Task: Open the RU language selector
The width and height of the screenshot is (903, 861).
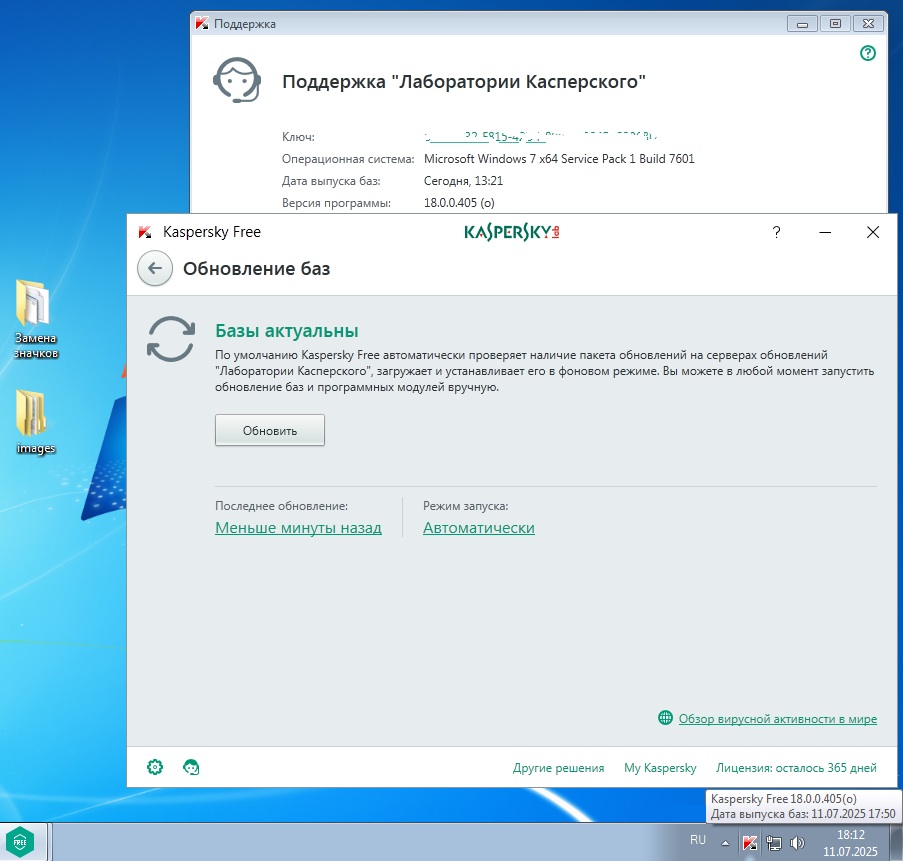Action: pos(698,840)
